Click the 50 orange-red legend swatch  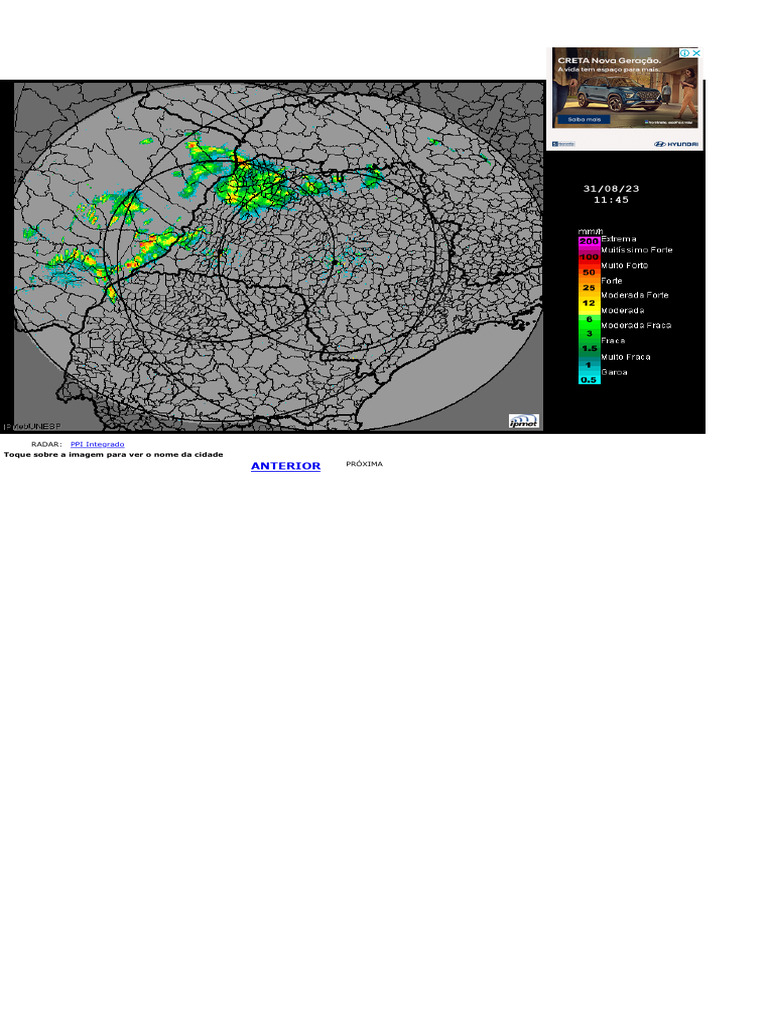589,272
